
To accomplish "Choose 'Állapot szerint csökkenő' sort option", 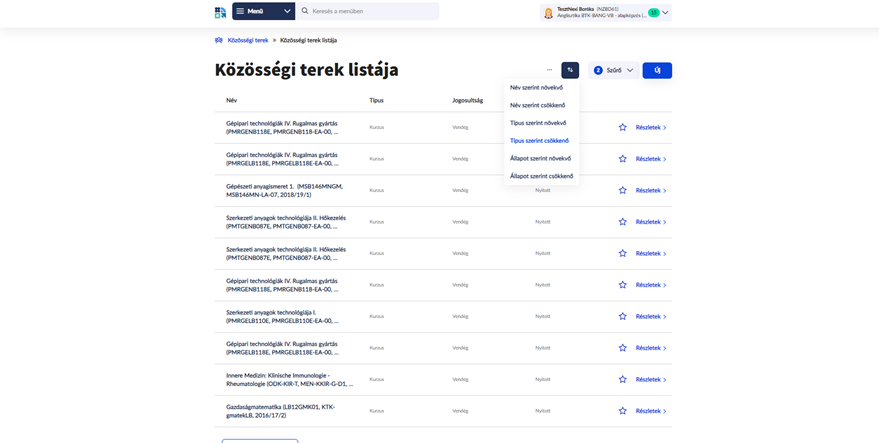I will point(540,176).
